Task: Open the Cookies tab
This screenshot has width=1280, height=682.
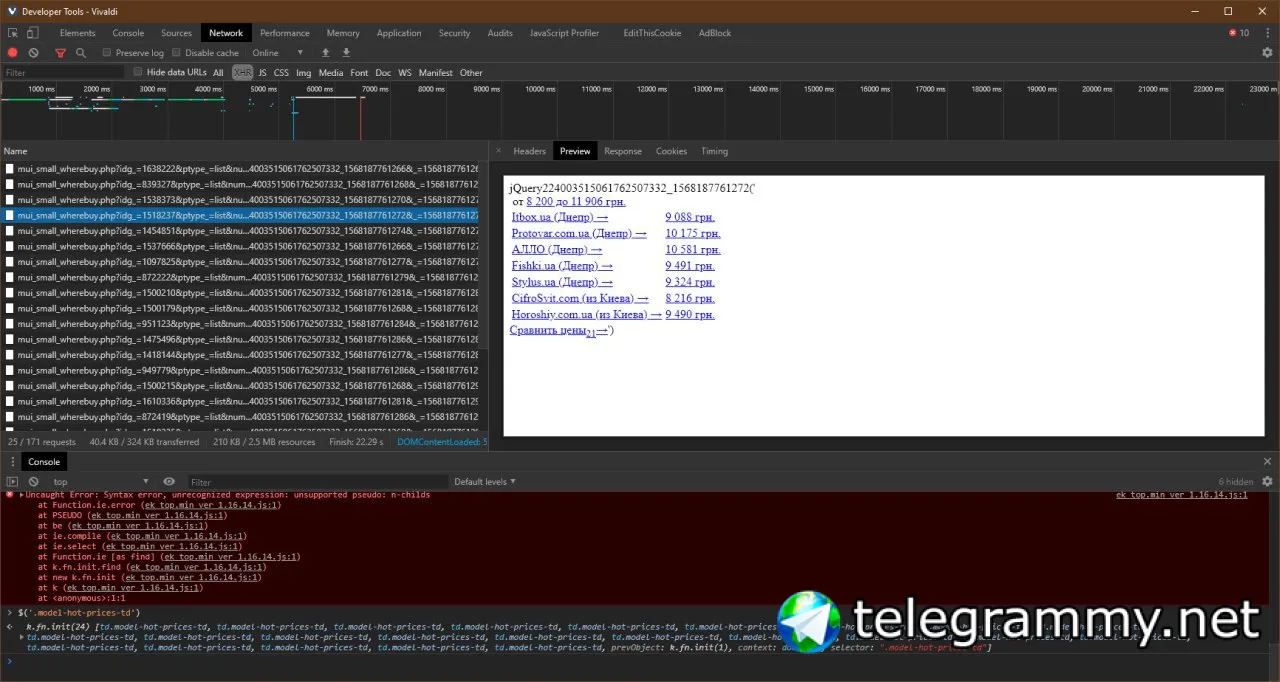Action: tap(671, 151)
